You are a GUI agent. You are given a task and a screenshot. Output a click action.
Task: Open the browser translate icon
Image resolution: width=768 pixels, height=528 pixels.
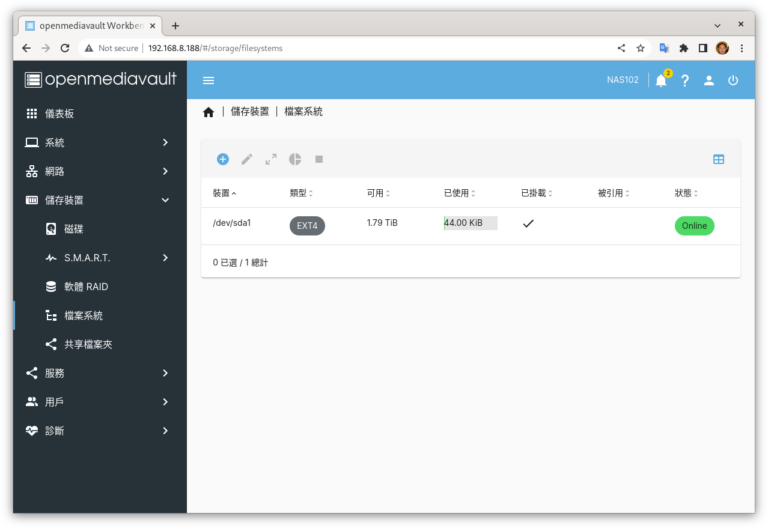pyautogui.click(x=664, y=48)
